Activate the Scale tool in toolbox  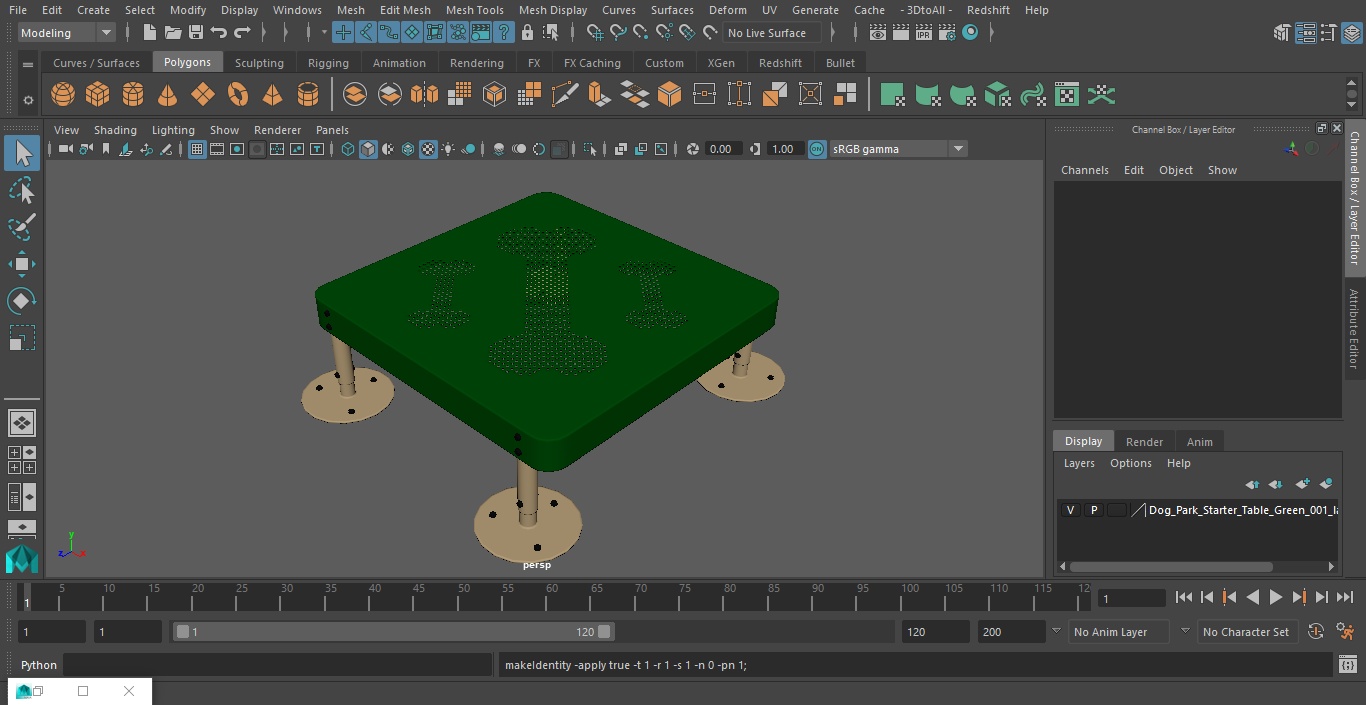pyautogui.click(x=22, y=338)
